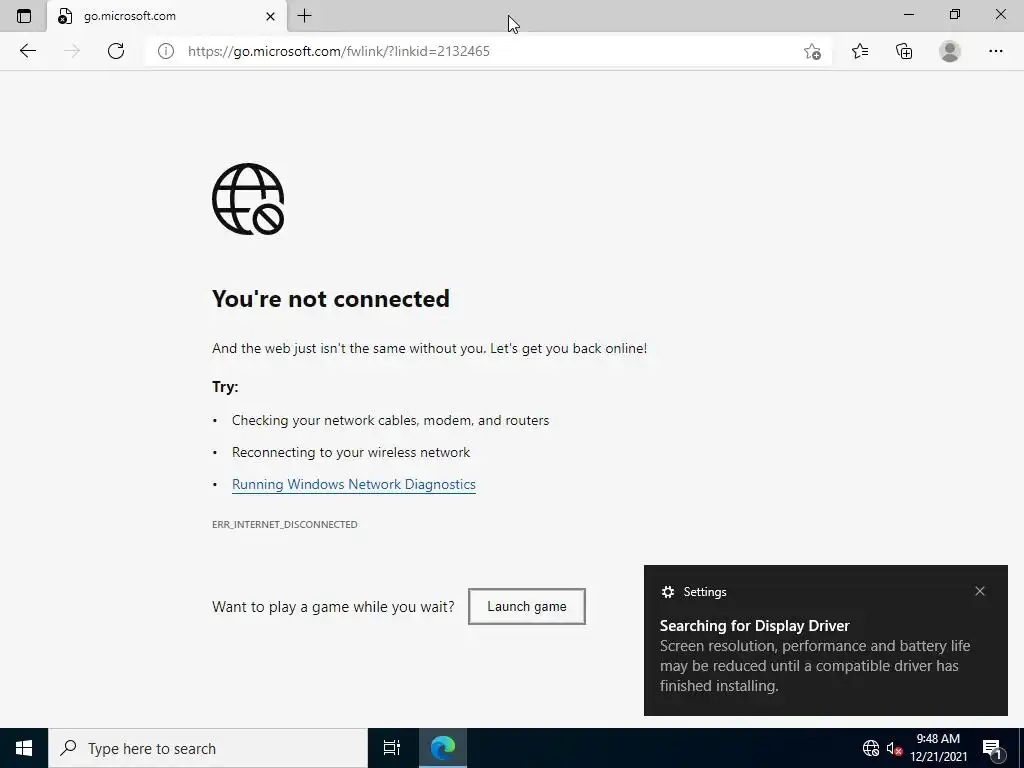The height and width of the screenshot is (768, 1024).
Task: Click the You're not connected heading
Action: pos(330,298)
